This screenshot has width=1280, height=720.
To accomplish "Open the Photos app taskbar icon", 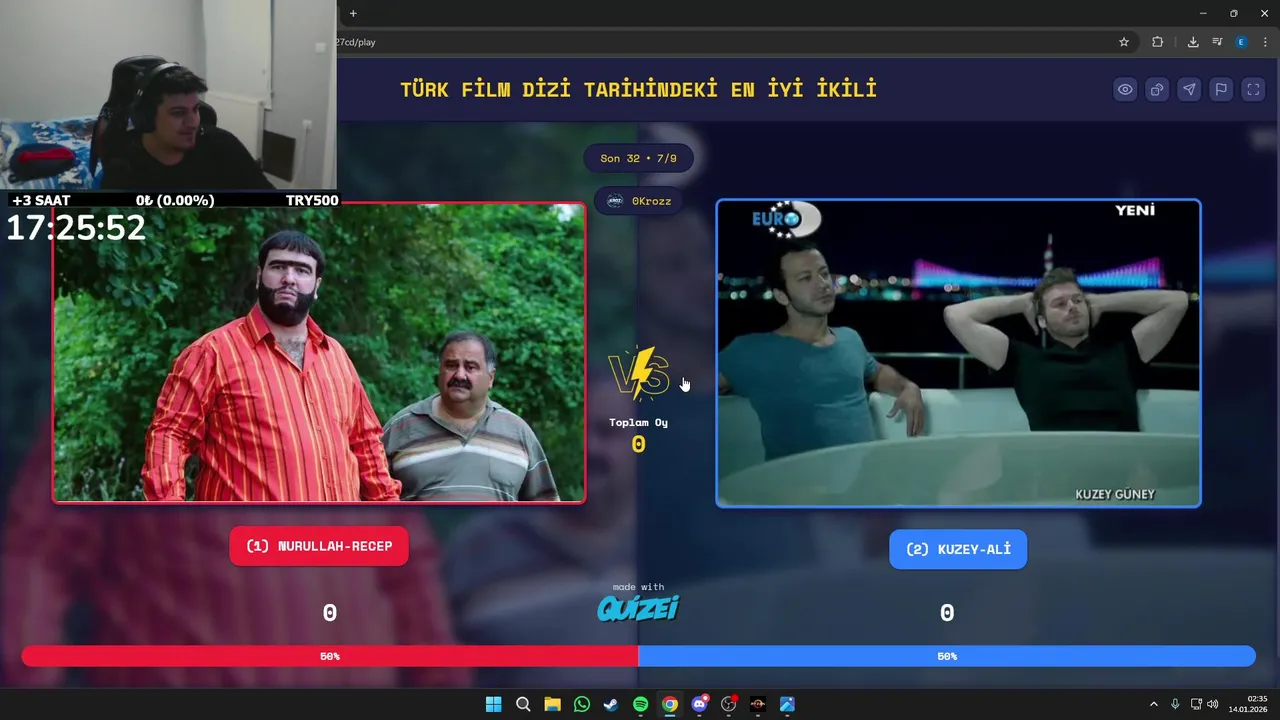I will [x=788, y=704].
